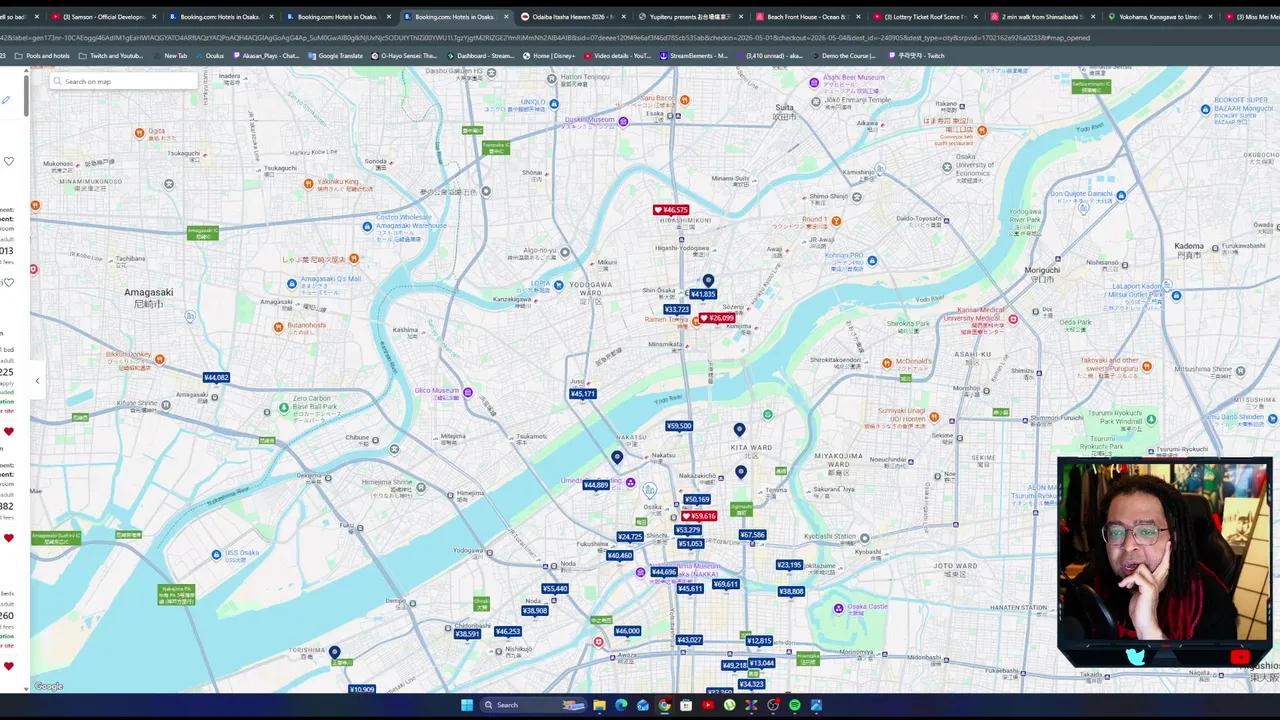Select the ¥44,082 hotel price marker

coord(216,378)
